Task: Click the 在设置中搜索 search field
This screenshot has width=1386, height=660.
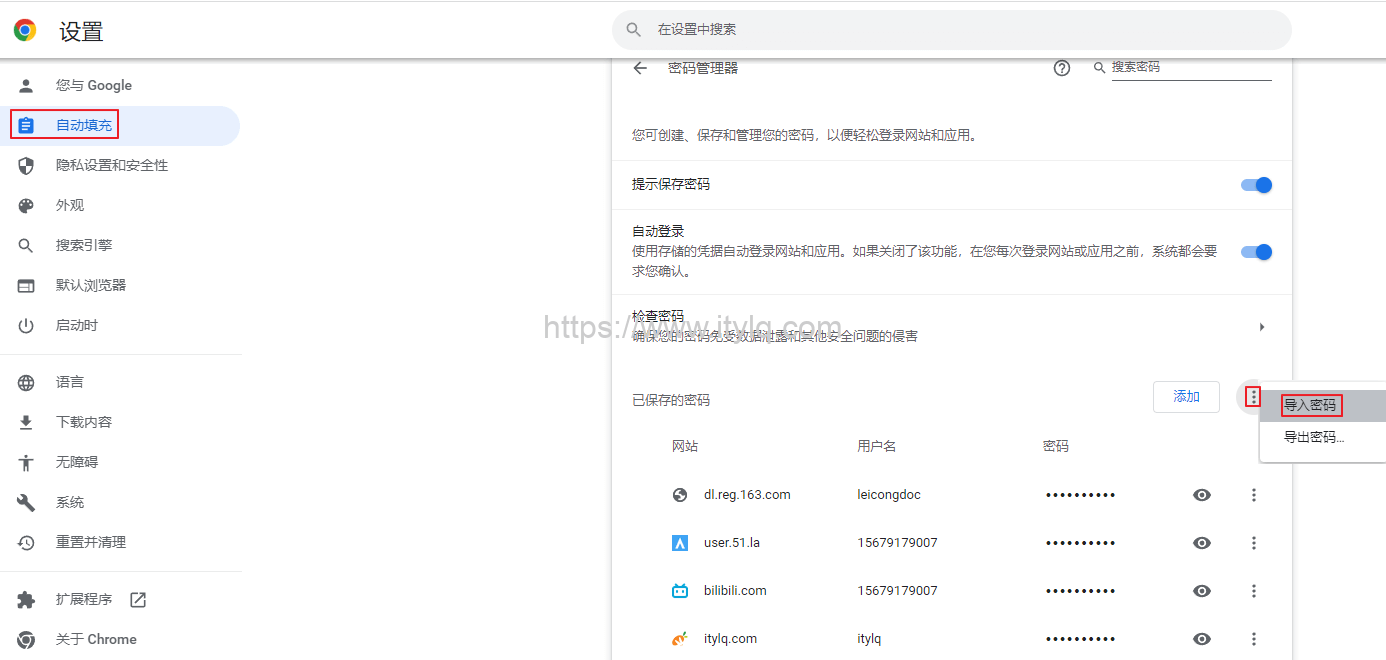Action: tap(950, 30)
